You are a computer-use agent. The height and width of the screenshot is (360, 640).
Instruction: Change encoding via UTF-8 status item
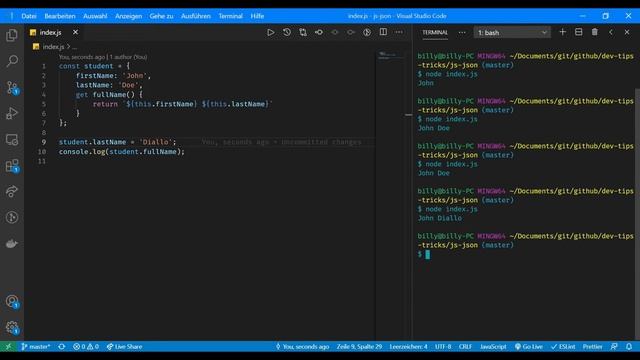pyautogui.click(x=443, y=347)
